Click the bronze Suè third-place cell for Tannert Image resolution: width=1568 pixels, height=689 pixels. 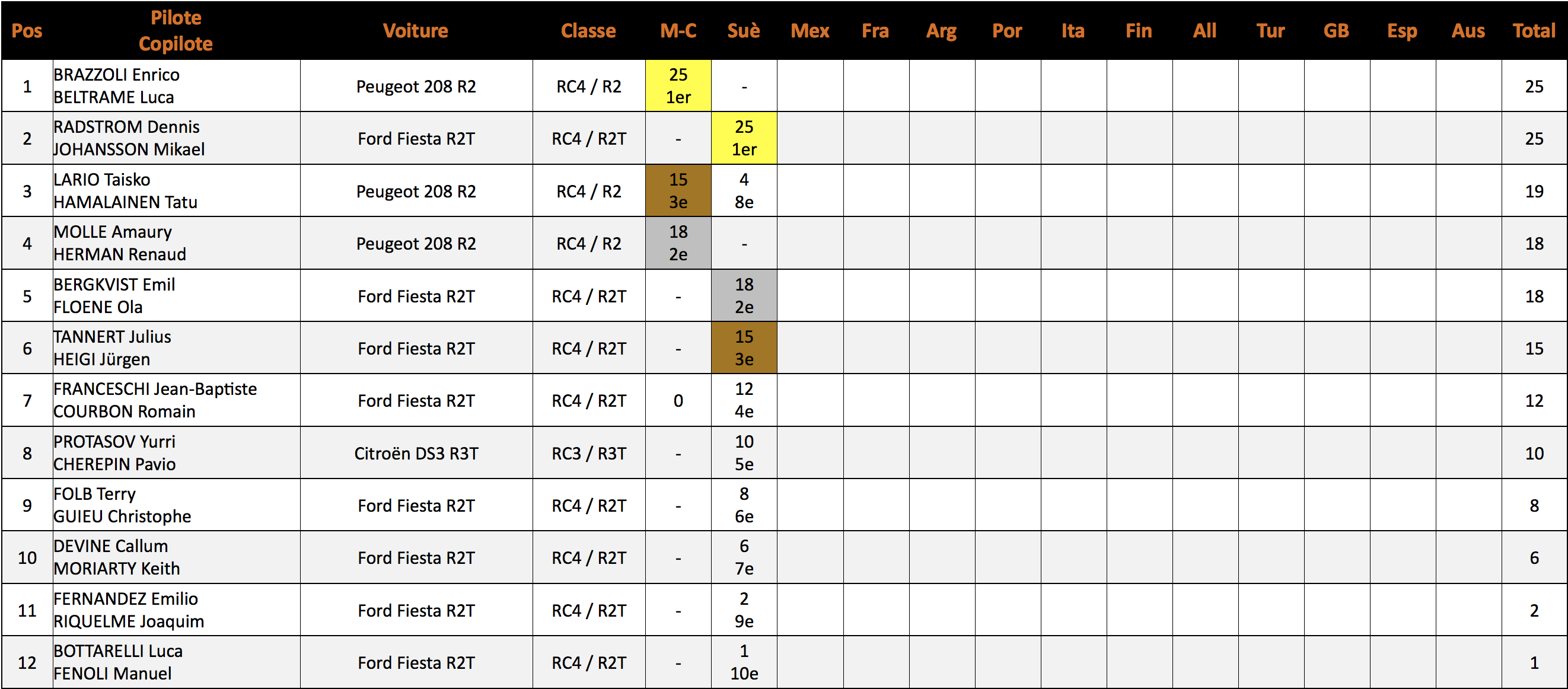[744, 348]
